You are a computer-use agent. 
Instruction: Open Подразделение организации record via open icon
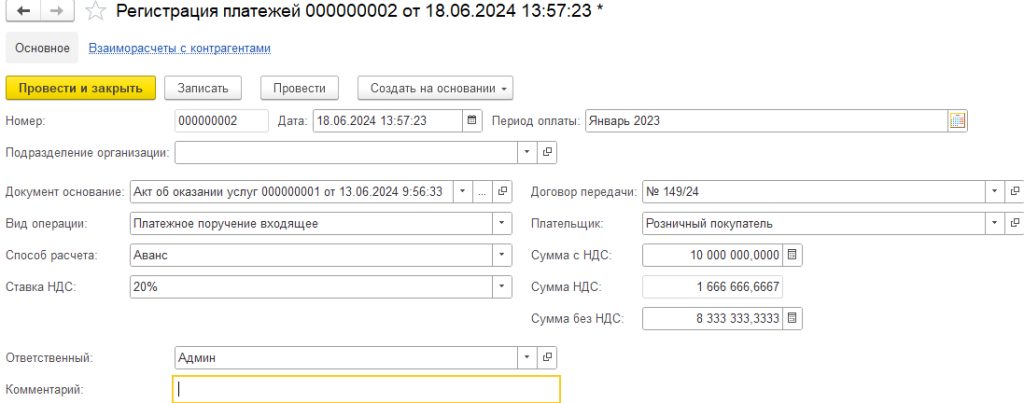[x=547, y=153]
